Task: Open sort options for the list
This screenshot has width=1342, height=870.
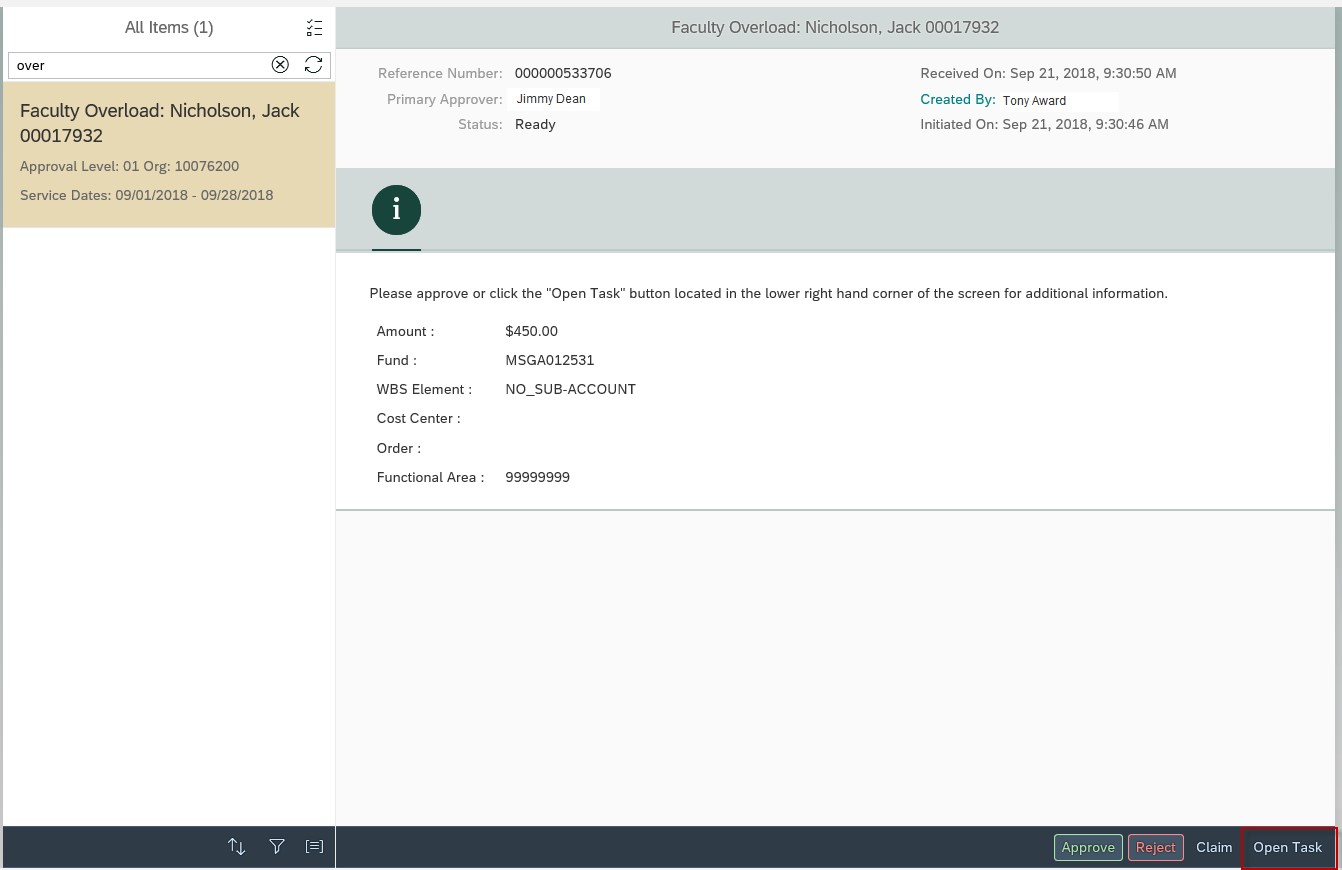Action: 237,847
